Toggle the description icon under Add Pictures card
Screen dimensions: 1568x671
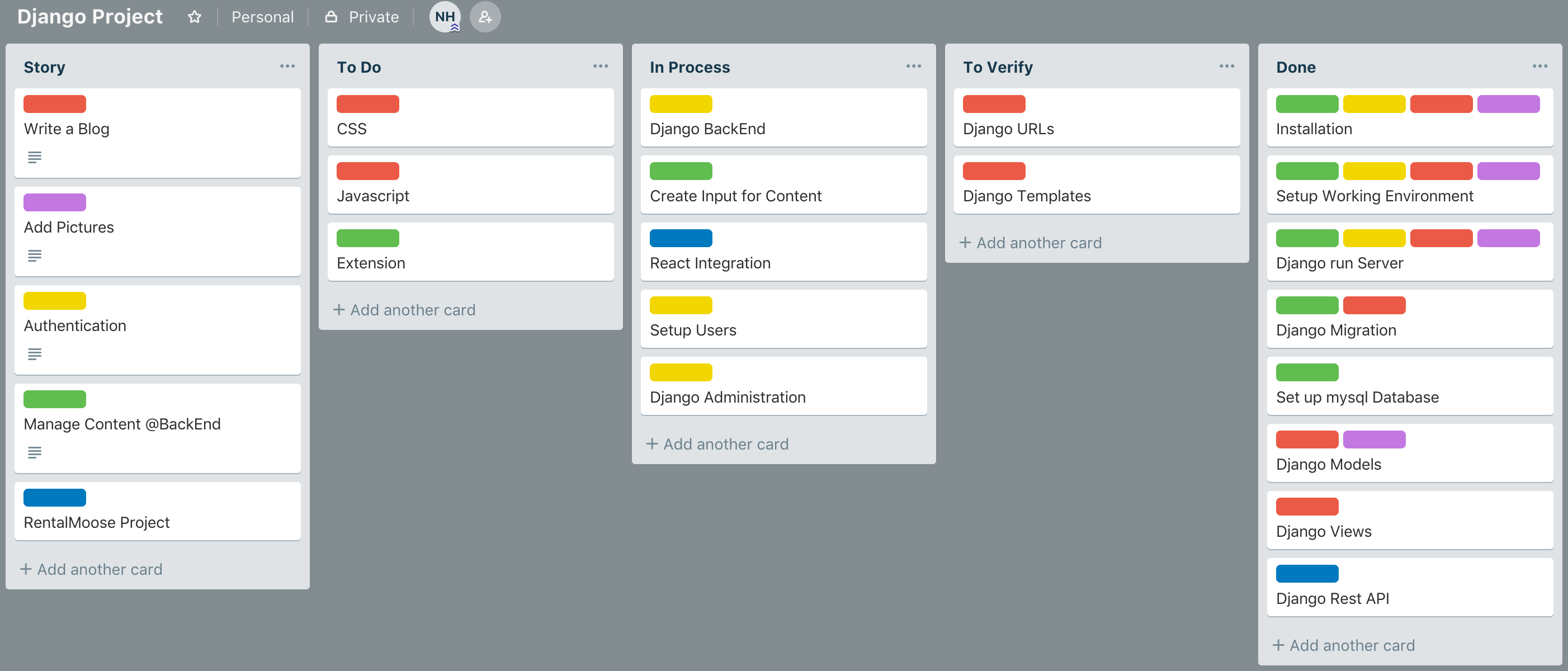(x=35, y=255)
